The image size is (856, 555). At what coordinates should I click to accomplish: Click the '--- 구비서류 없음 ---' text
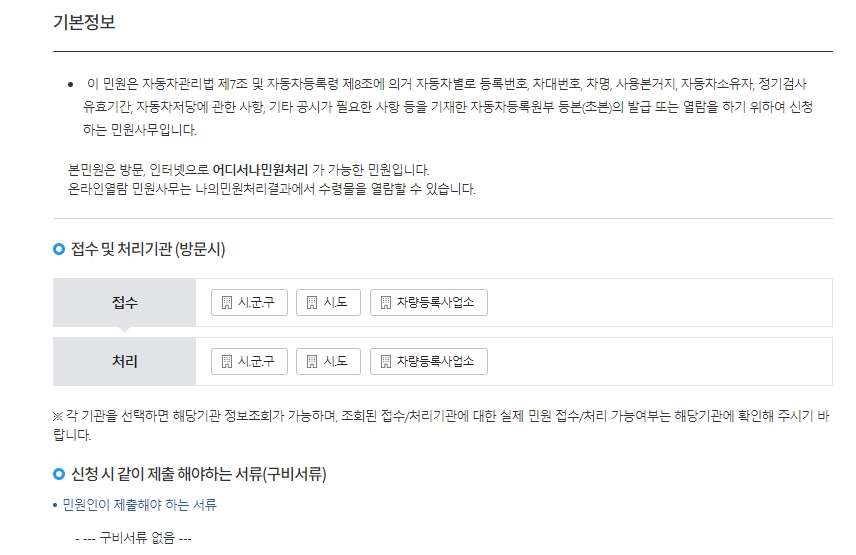[x=133, y=539]
